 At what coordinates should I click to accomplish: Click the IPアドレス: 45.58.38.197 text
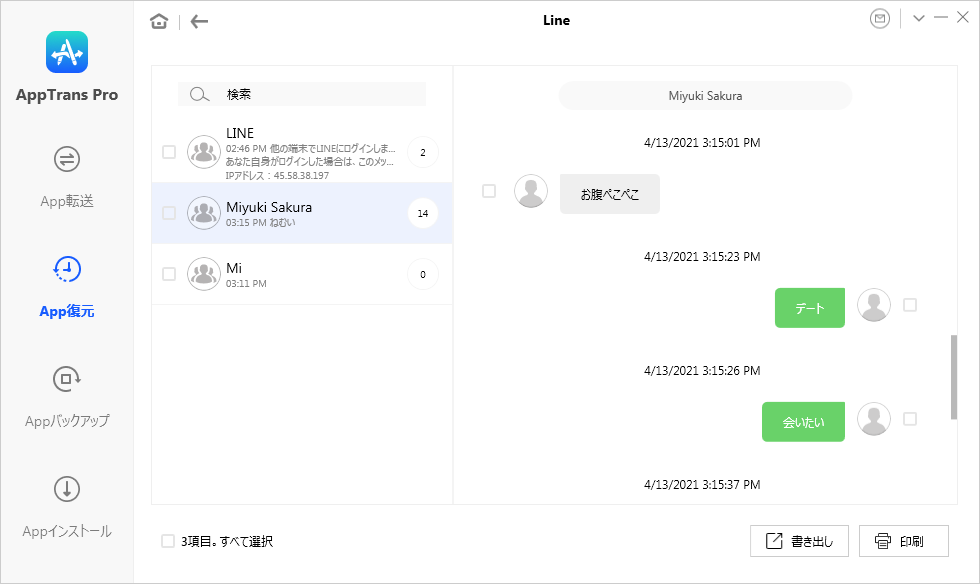[277, 176]
